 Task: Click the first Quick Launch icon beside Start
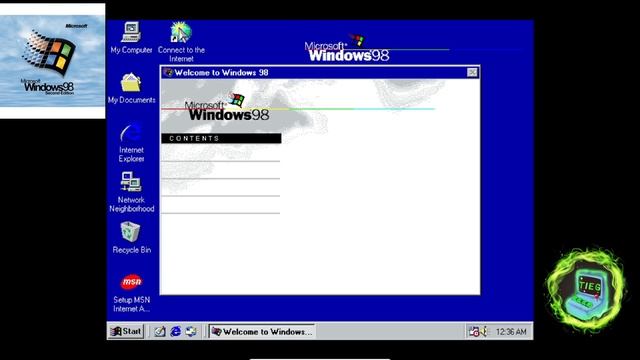click(x=160, y=331)
